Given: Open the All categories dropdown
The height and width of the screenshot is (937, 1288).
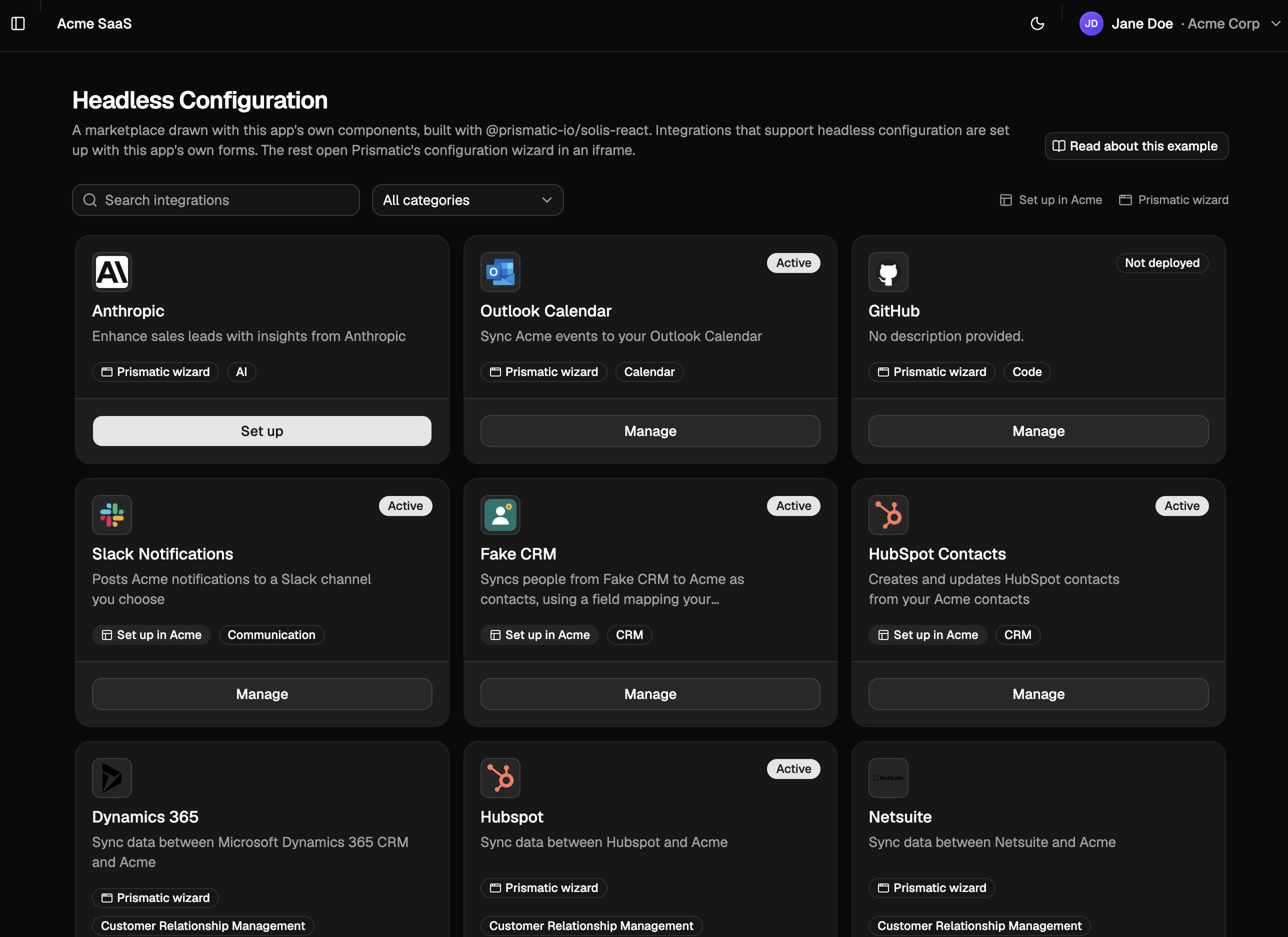Looking at the screenshot, I should click(x=467, y=200).
